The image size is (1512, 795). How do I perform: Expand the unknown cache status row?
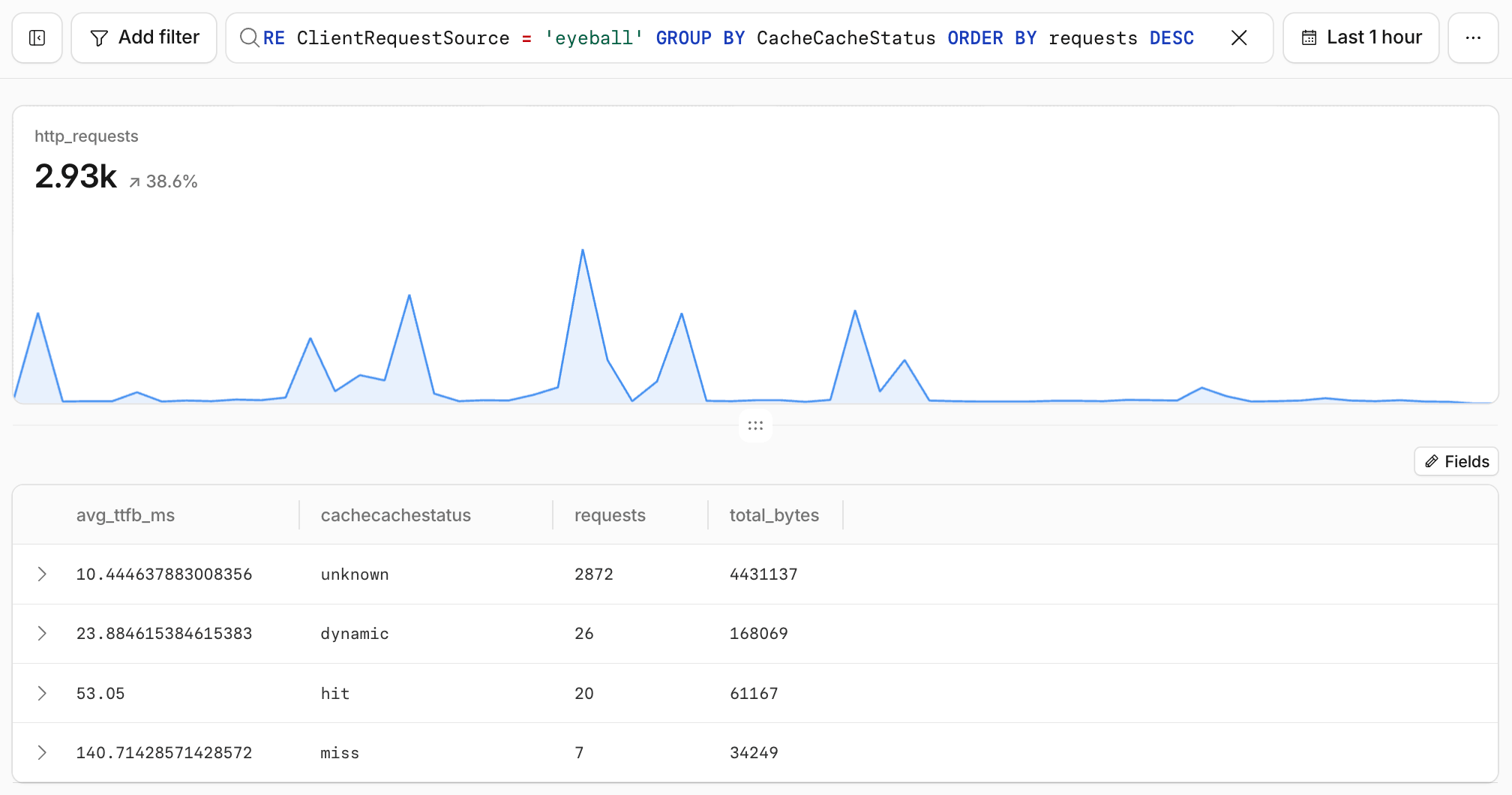point(42,574)
